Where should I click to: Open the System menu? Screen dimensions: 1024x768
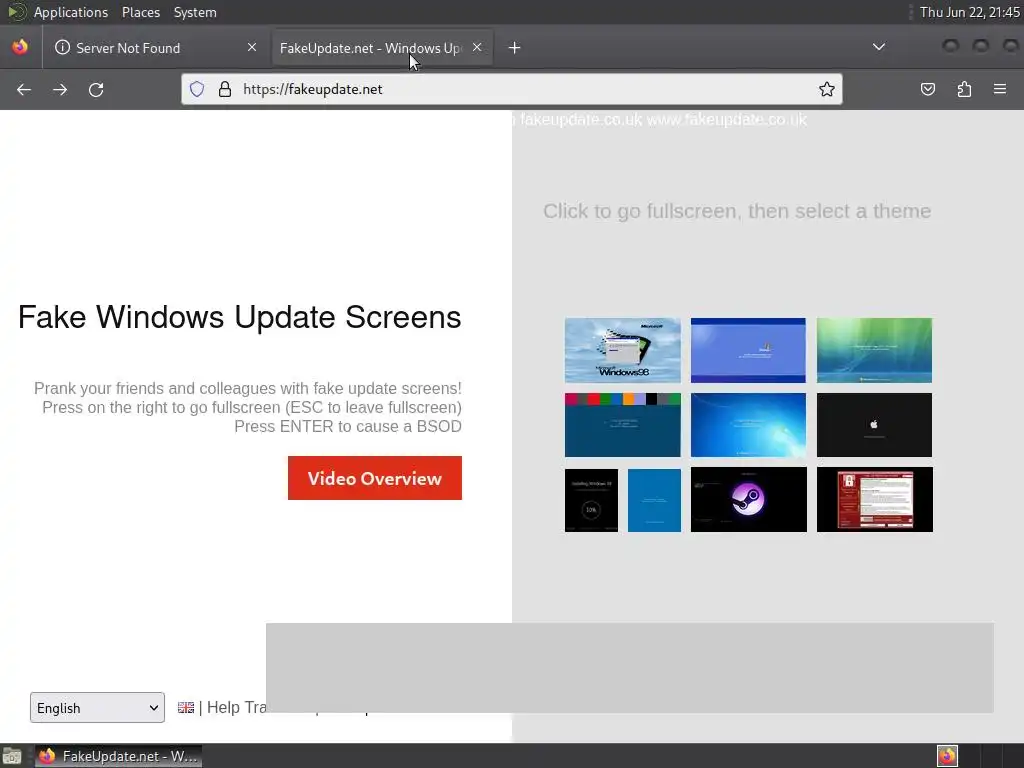click(195, 12)
